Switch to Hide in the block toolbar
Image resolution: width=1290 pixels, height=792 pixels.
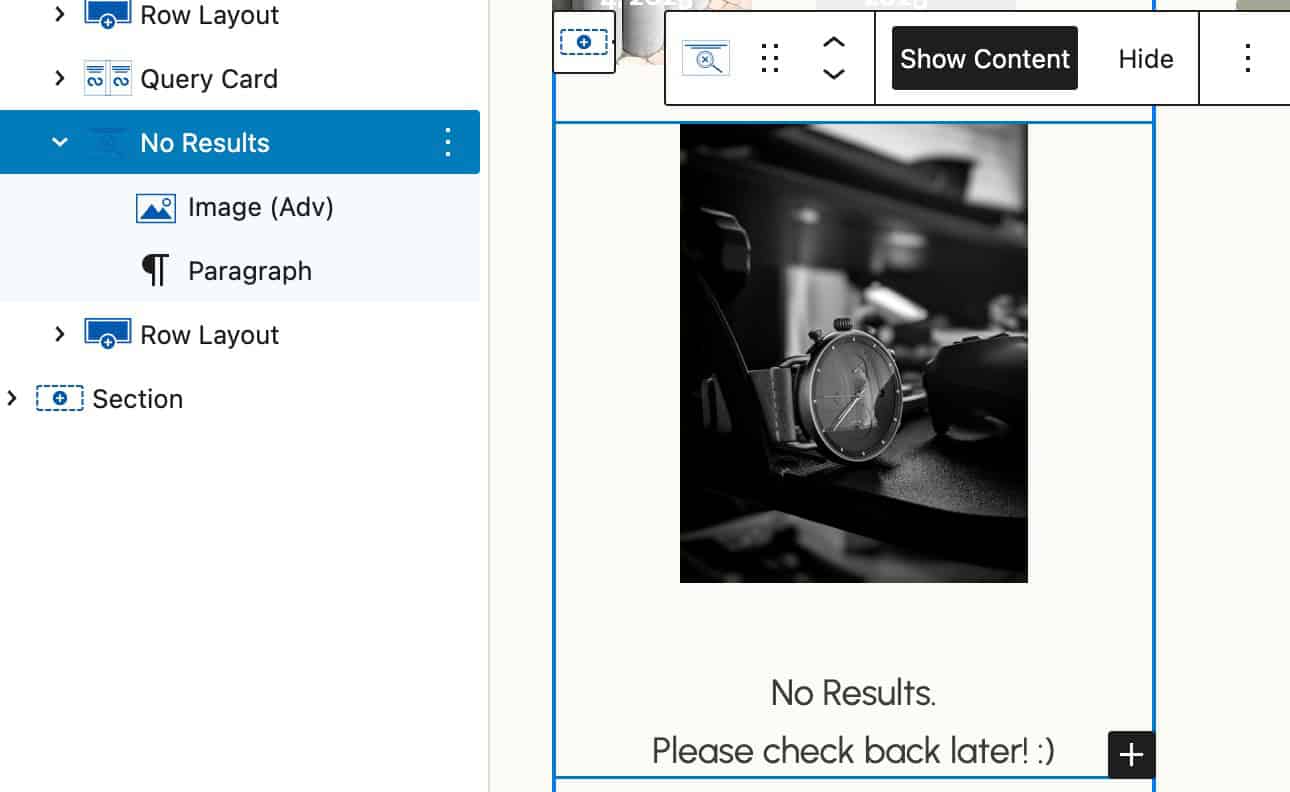(x=1145, y=59)
